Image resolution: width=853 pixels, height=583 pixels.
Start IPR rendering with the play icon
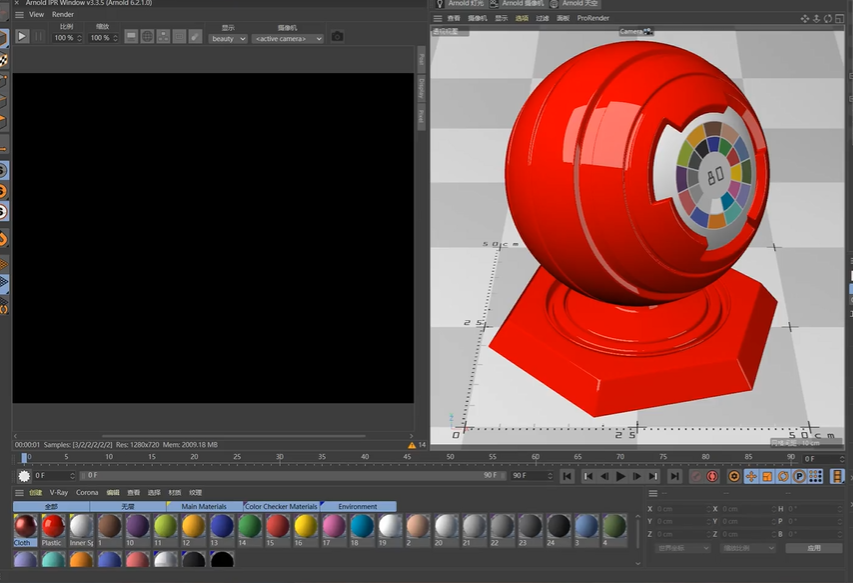(22, 36)
